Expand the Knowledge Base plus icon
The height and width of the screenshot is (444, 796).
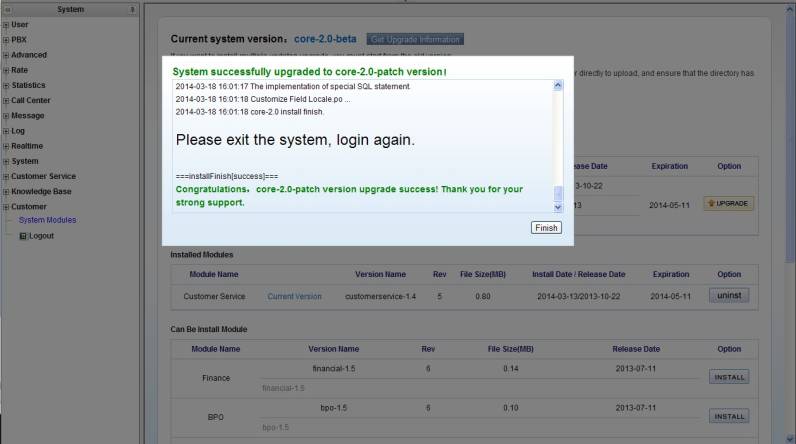6,192
